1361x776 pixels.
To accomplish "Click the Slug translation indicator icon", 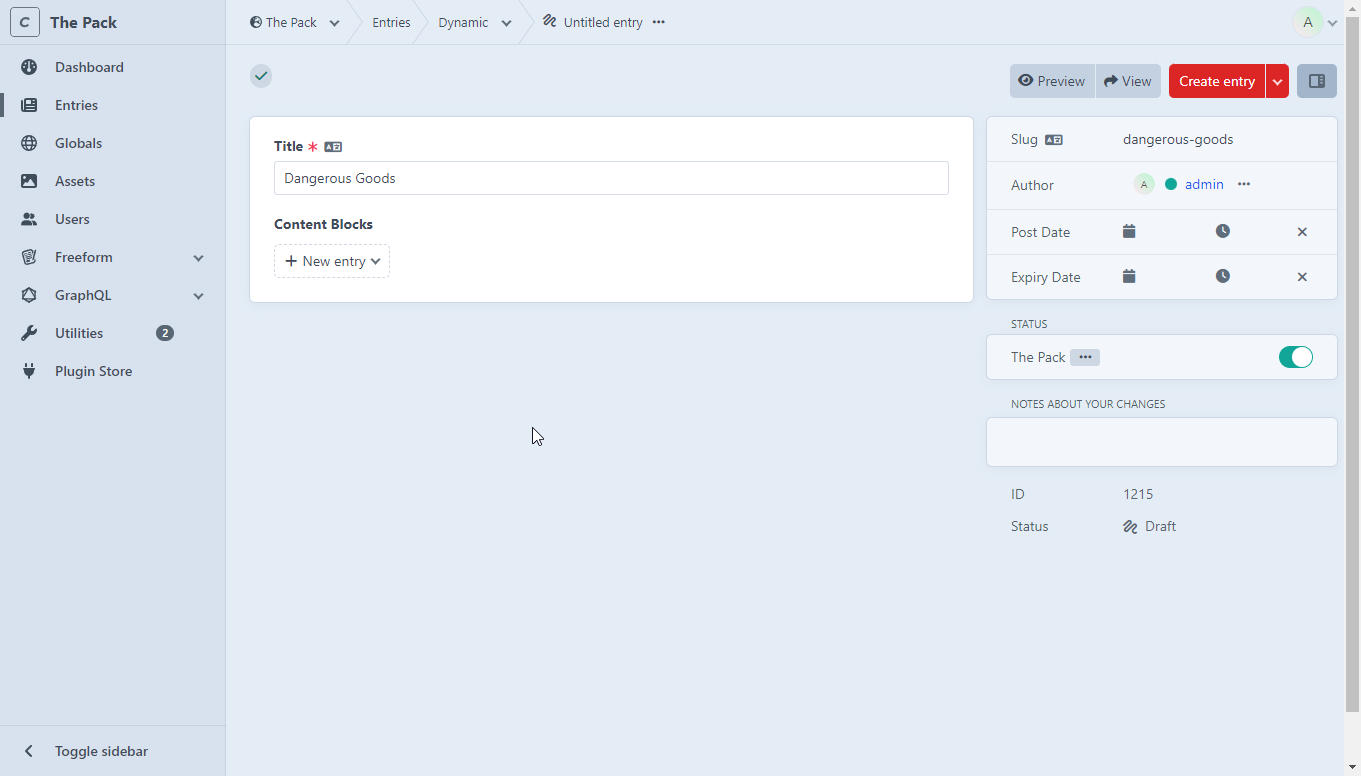I will point(1054,140).
